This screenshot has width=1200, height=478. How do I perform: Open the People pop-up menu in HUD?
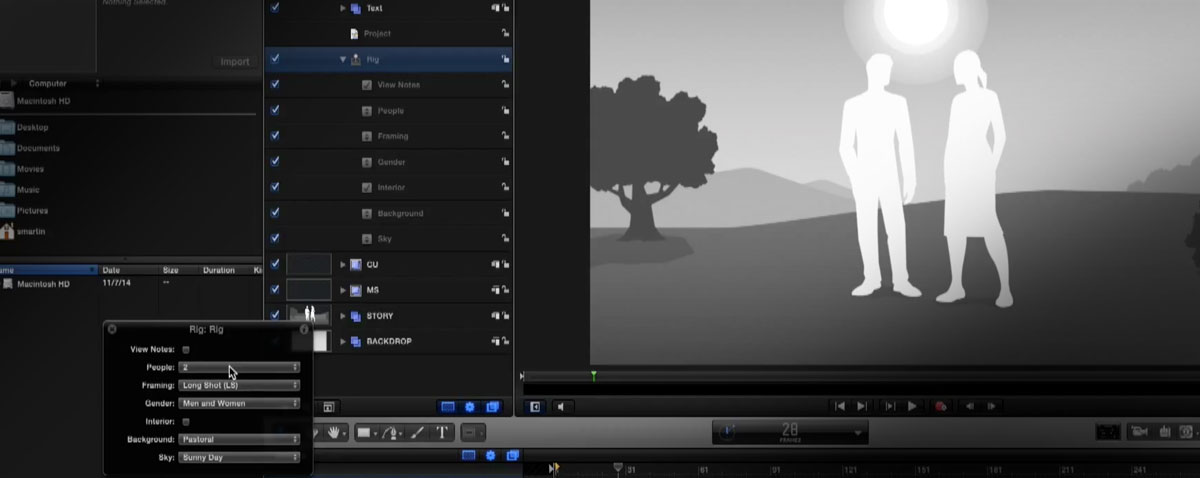(239, 367)
